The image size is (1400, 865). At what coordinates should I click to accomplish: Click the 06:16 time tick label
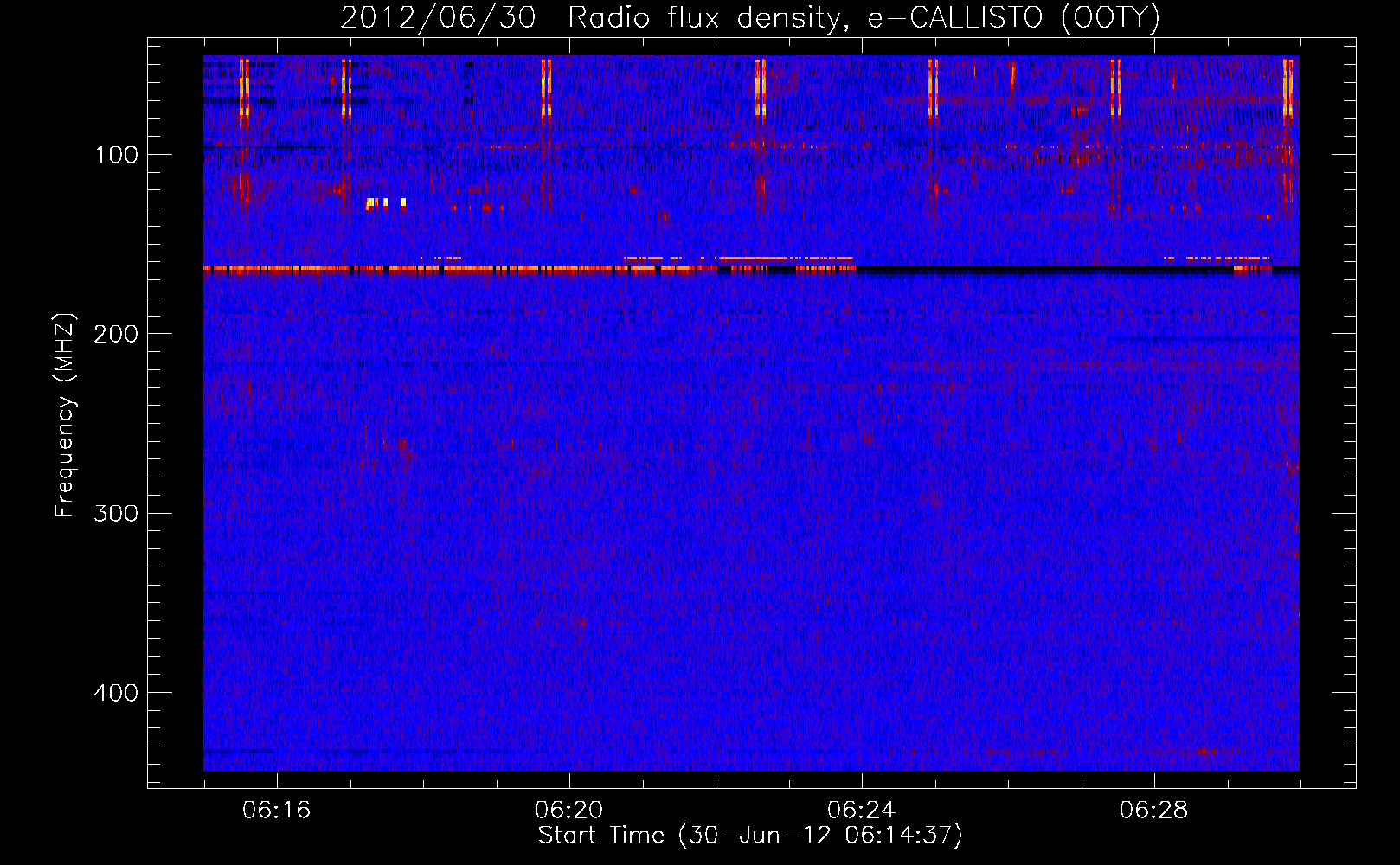point(277,811)
